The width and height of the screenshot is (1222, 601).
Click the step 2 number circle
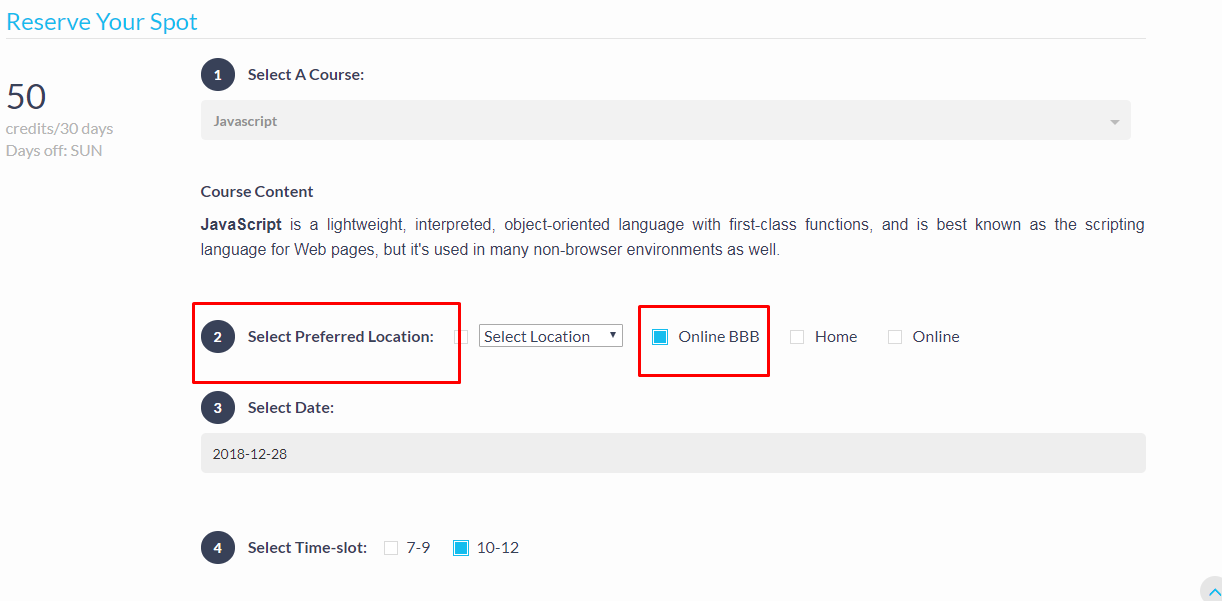point(218,337)
